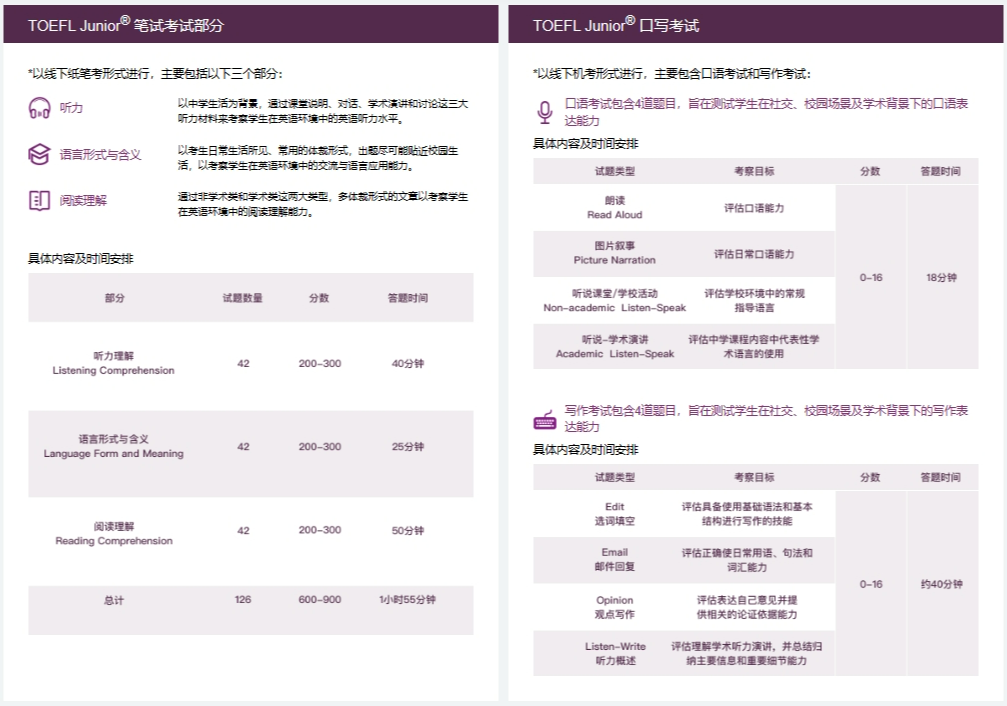Click the open book icon beside 阅读理解

(39, 200)
